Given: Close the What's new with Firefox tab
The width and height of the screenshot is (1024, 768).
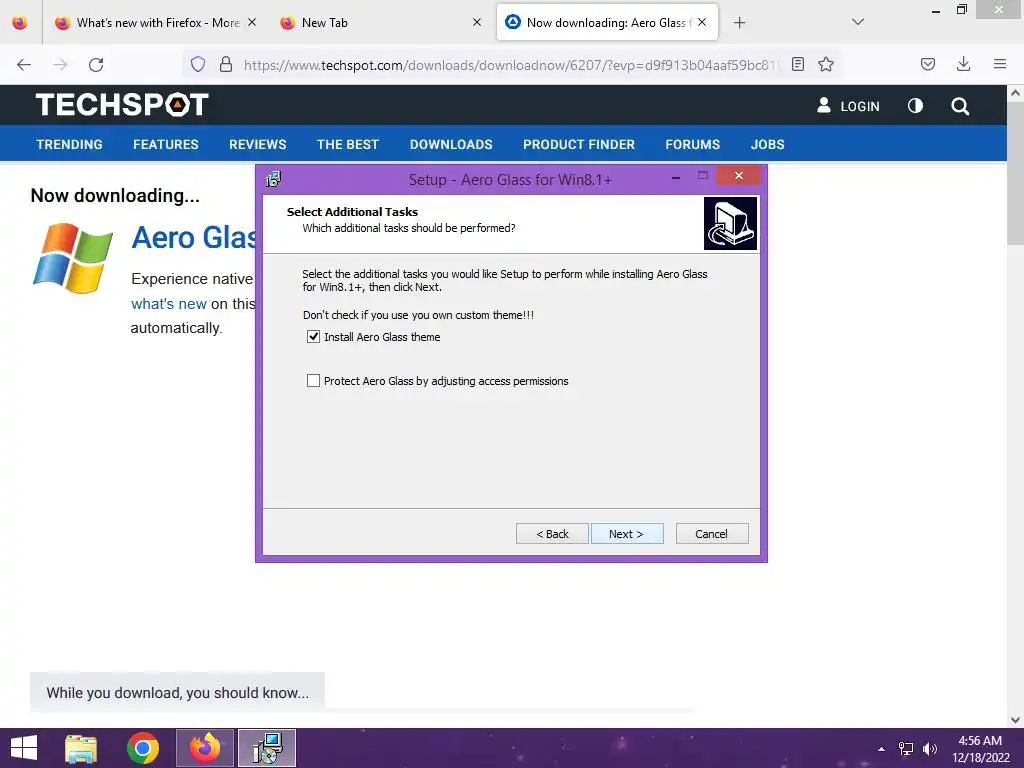Looking at the screenshot, I should (x=252, y=22).
